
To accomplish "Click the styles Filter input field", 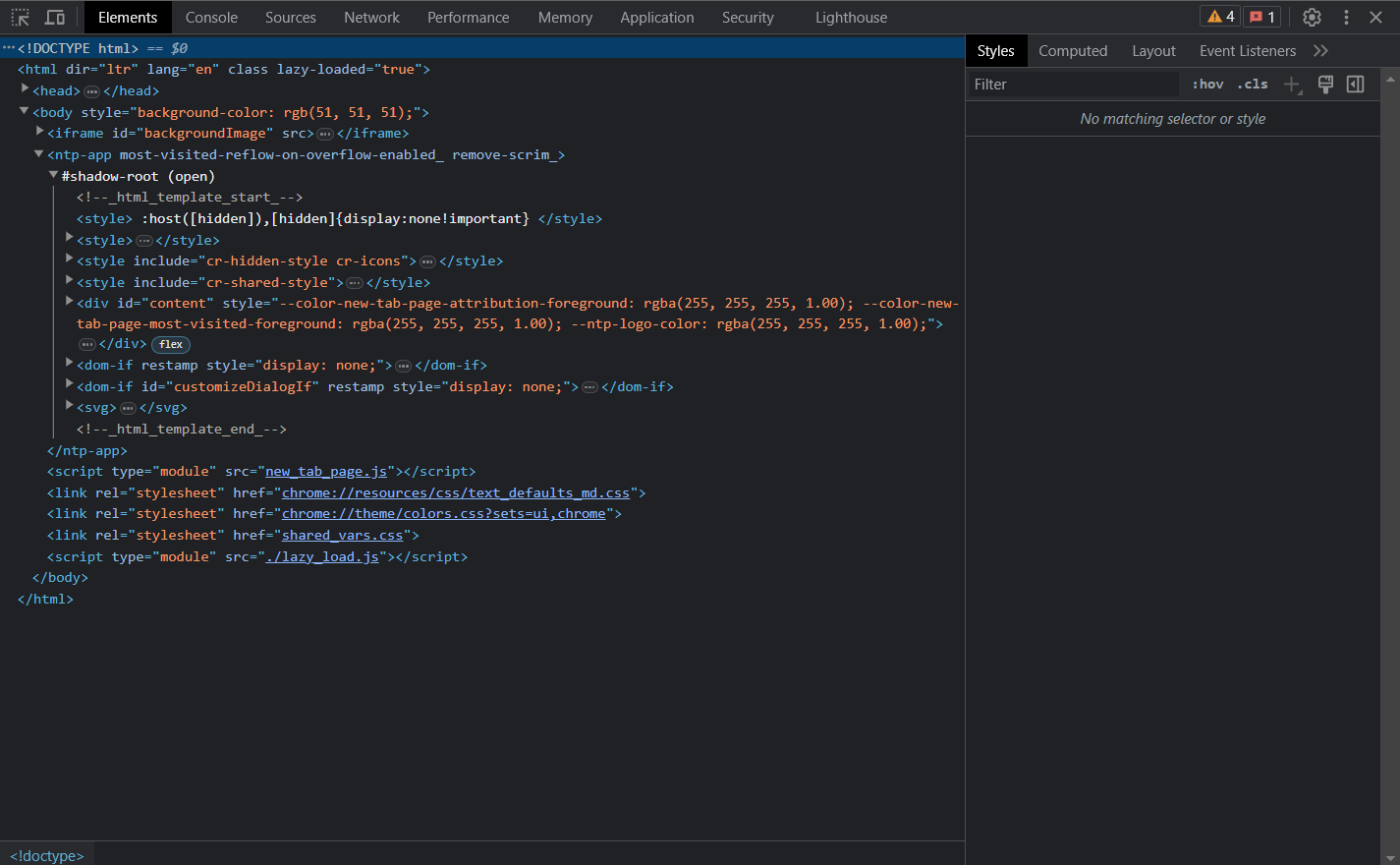I will (1073, 85).
